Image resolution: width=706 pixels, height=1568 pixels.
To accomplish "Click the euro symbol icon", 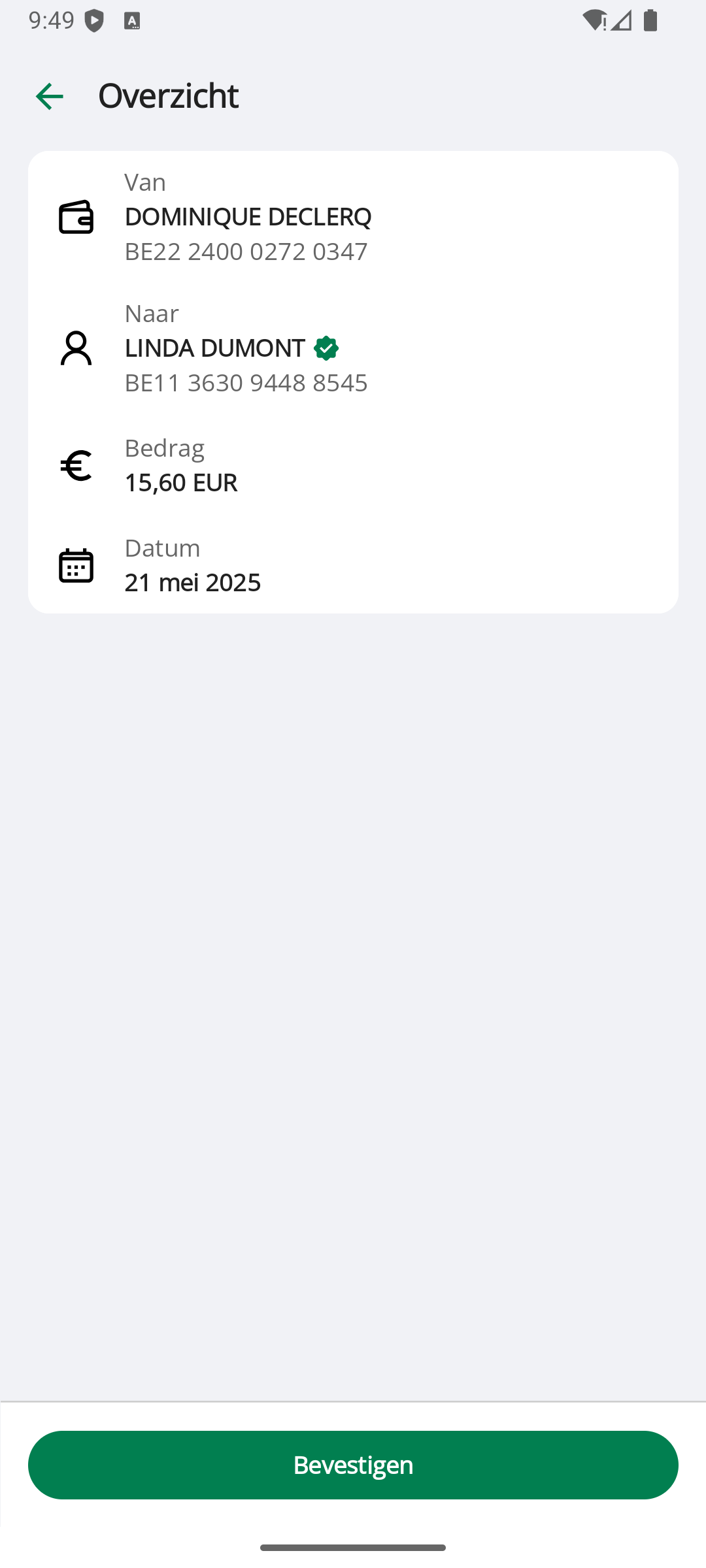I will click(76, 466).
